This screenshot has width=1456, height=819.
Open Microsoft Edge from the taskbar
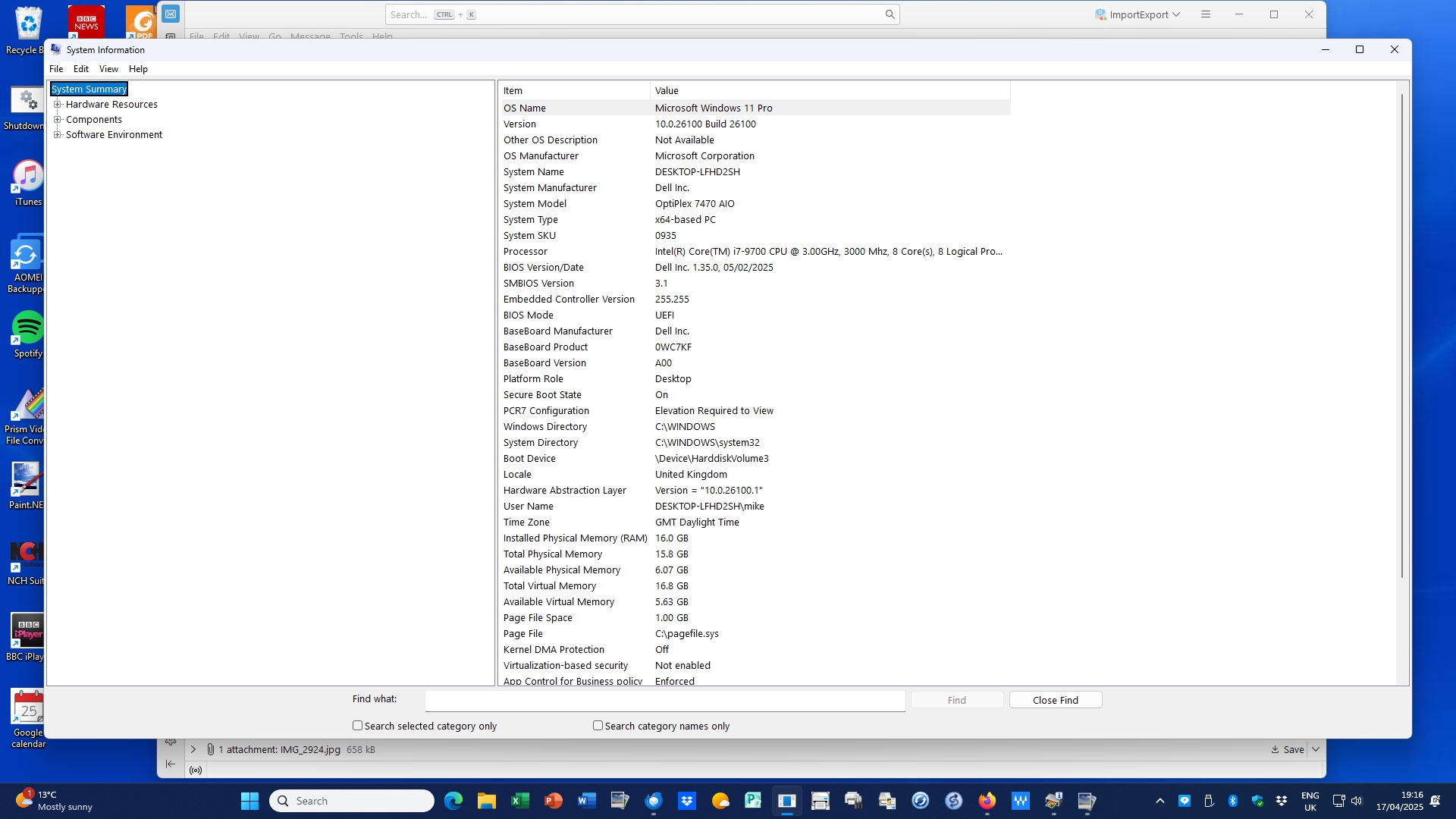pos(453,800)
